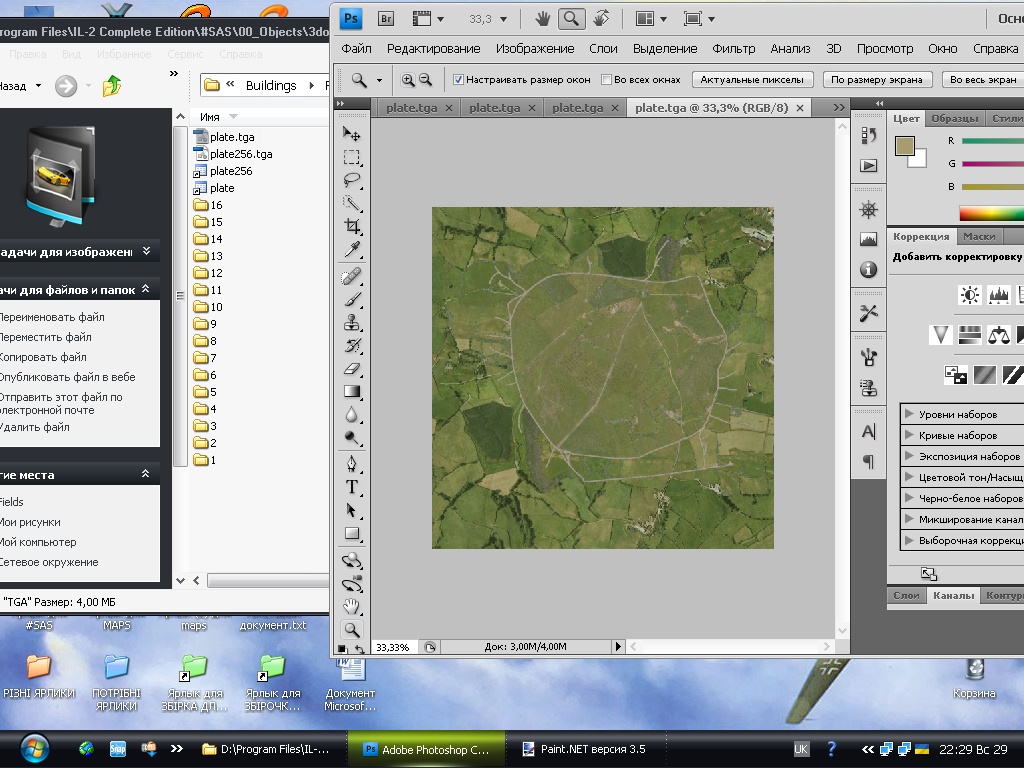Activate the Eyedropper tool
Image resolution: width=1024 pixels, height=768 pixels.
click(x=351, y=250)
